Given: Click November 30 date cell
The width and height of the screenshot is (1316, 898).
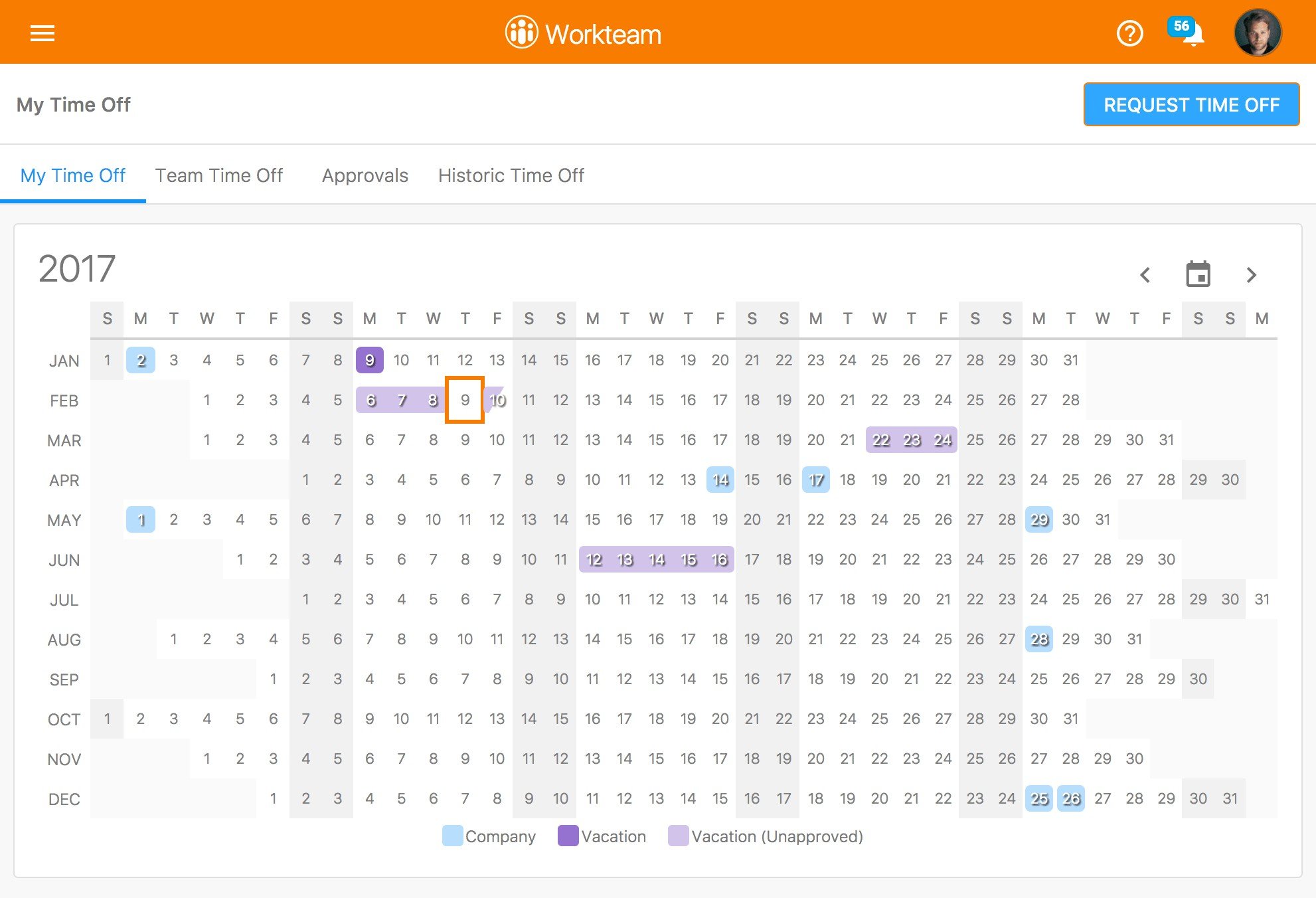Looking at the screenshot, I should [x=1135, y=759].
